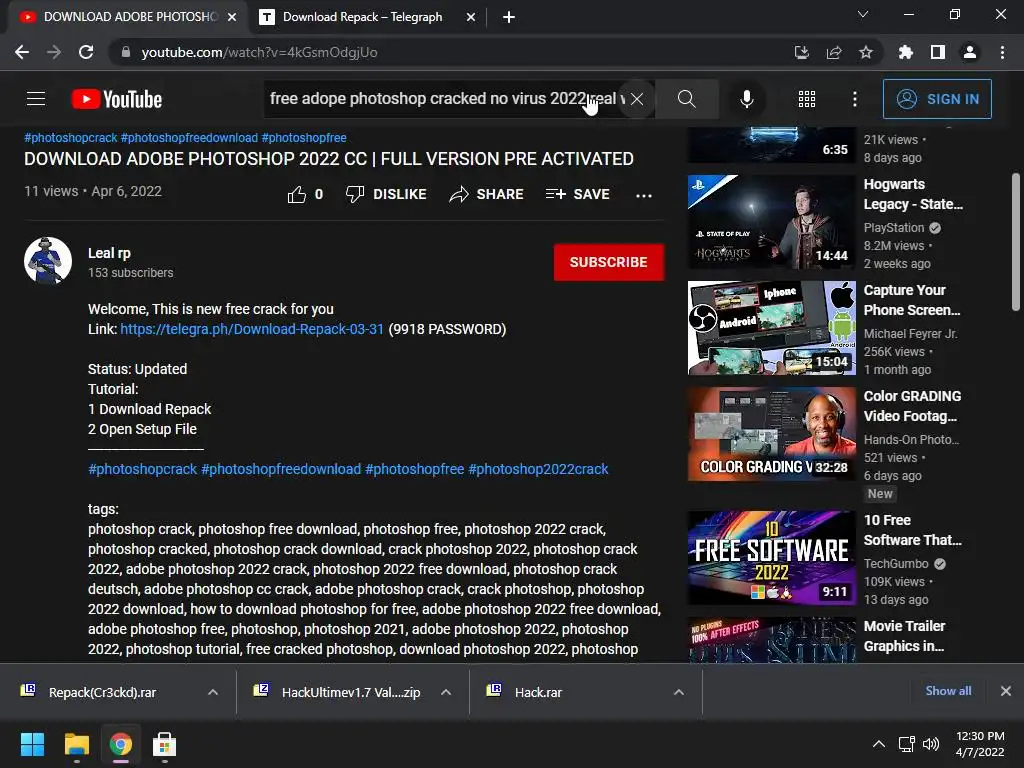Close the downloads bar

(1006, 691)
